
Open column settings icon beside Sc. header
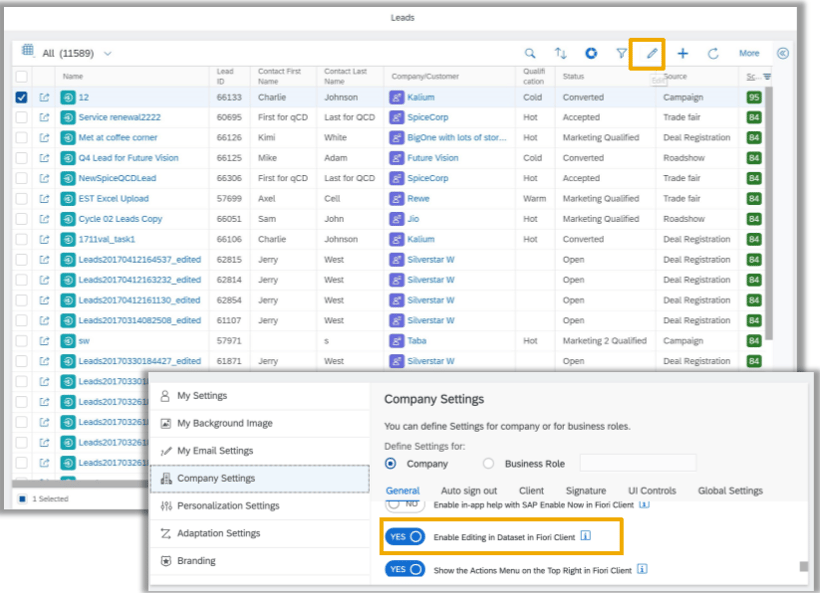(767, 76)
